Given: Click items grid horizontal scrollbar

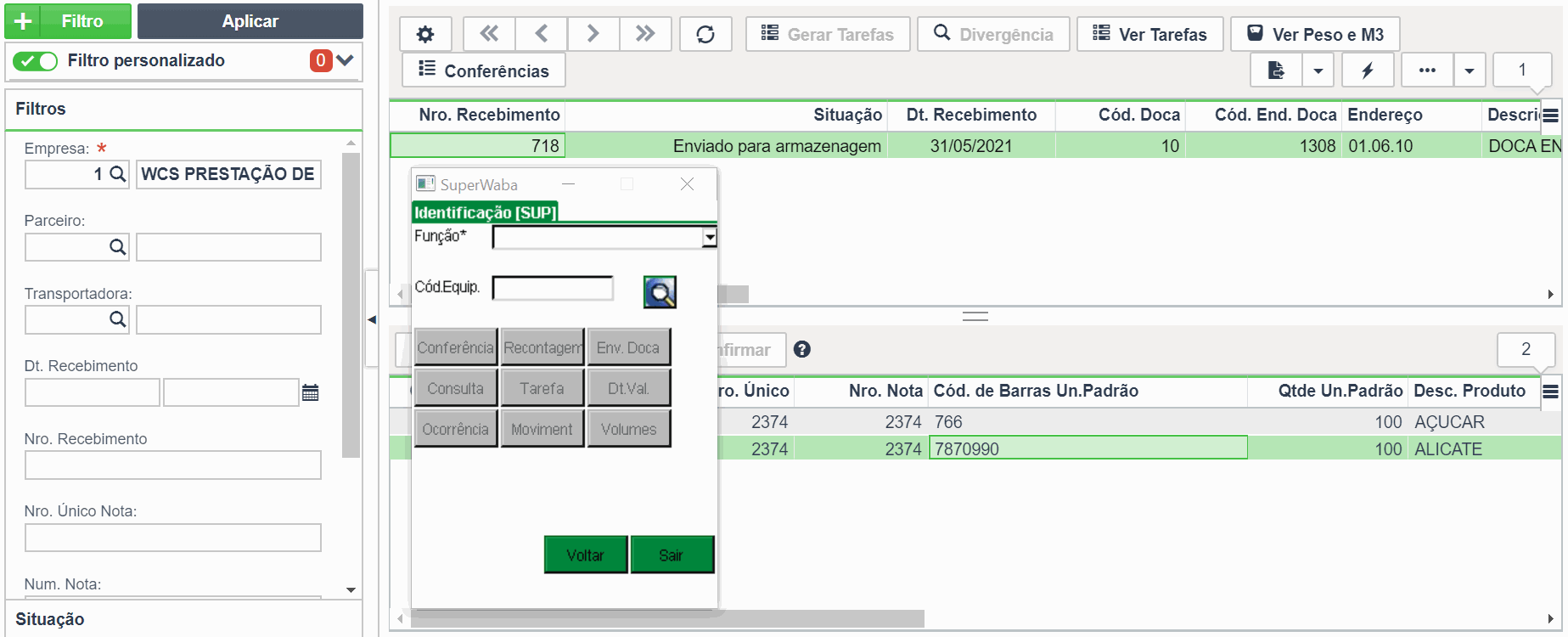Looking at the screenshot, I should [667, 618].
